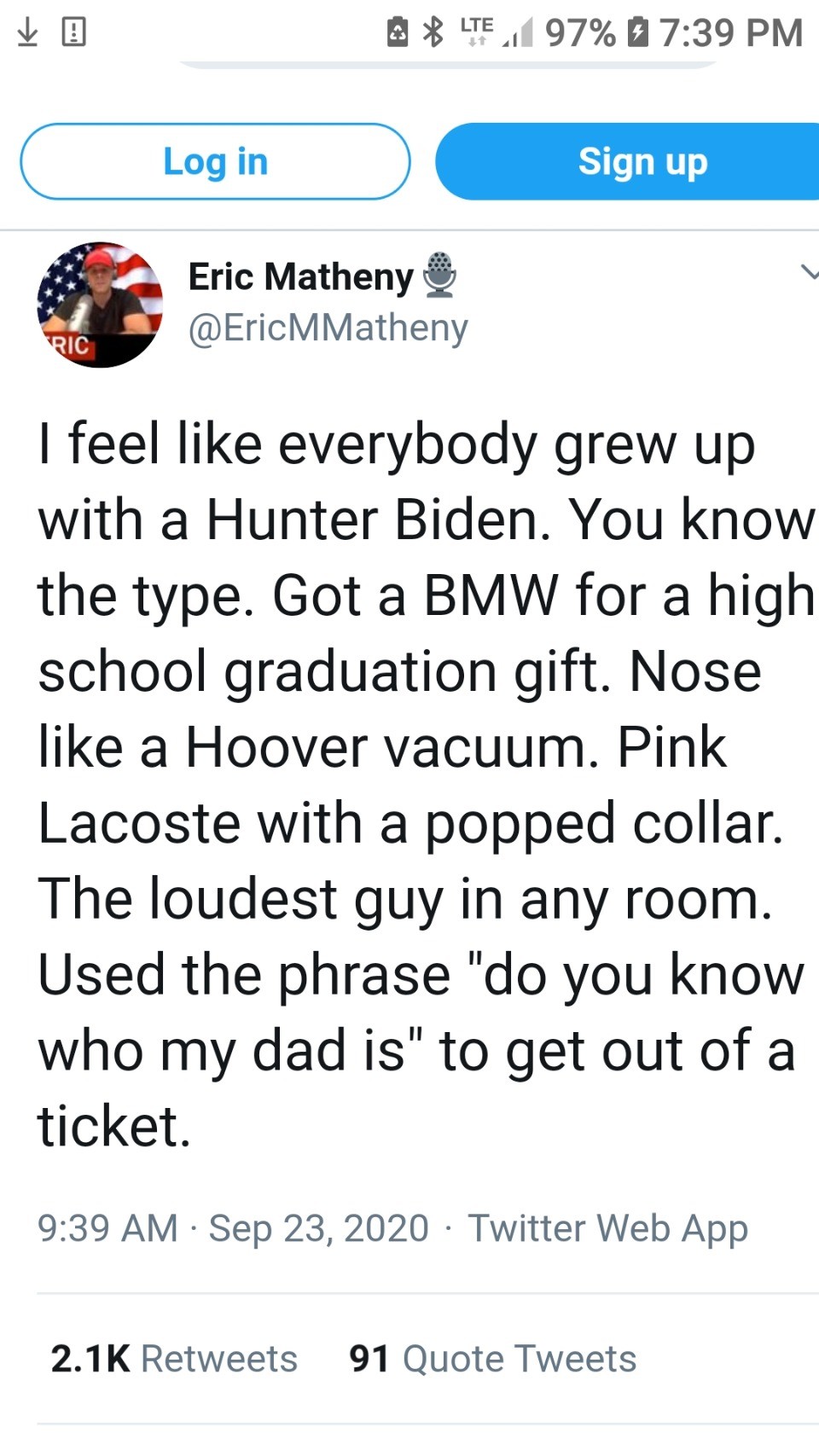819x1456 pixels.
Task: Open Eric Matheny's profile picture
Action: click(100, 305)
